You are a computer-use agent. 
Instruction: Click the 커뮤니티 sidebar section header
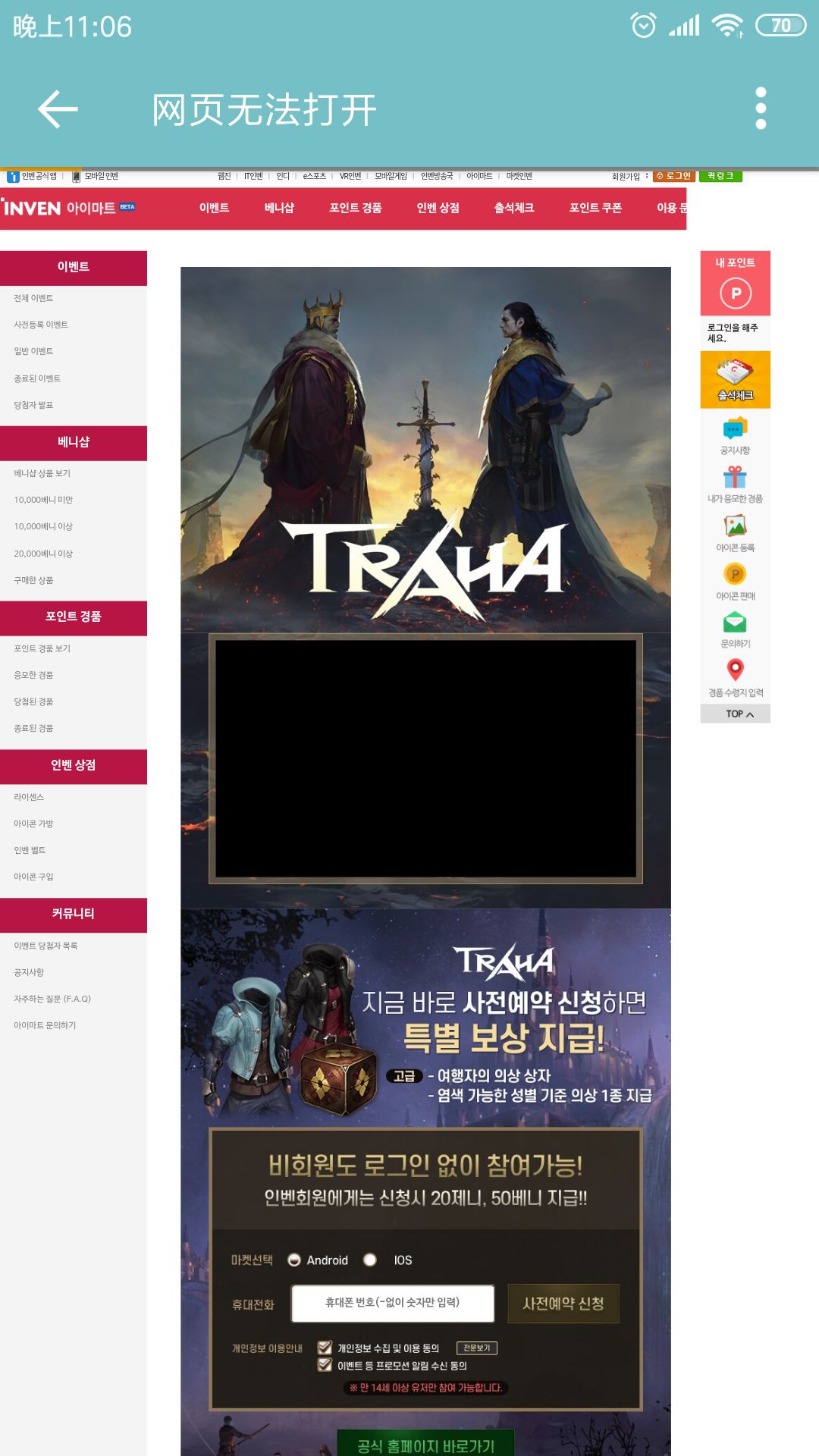point(74,914)
